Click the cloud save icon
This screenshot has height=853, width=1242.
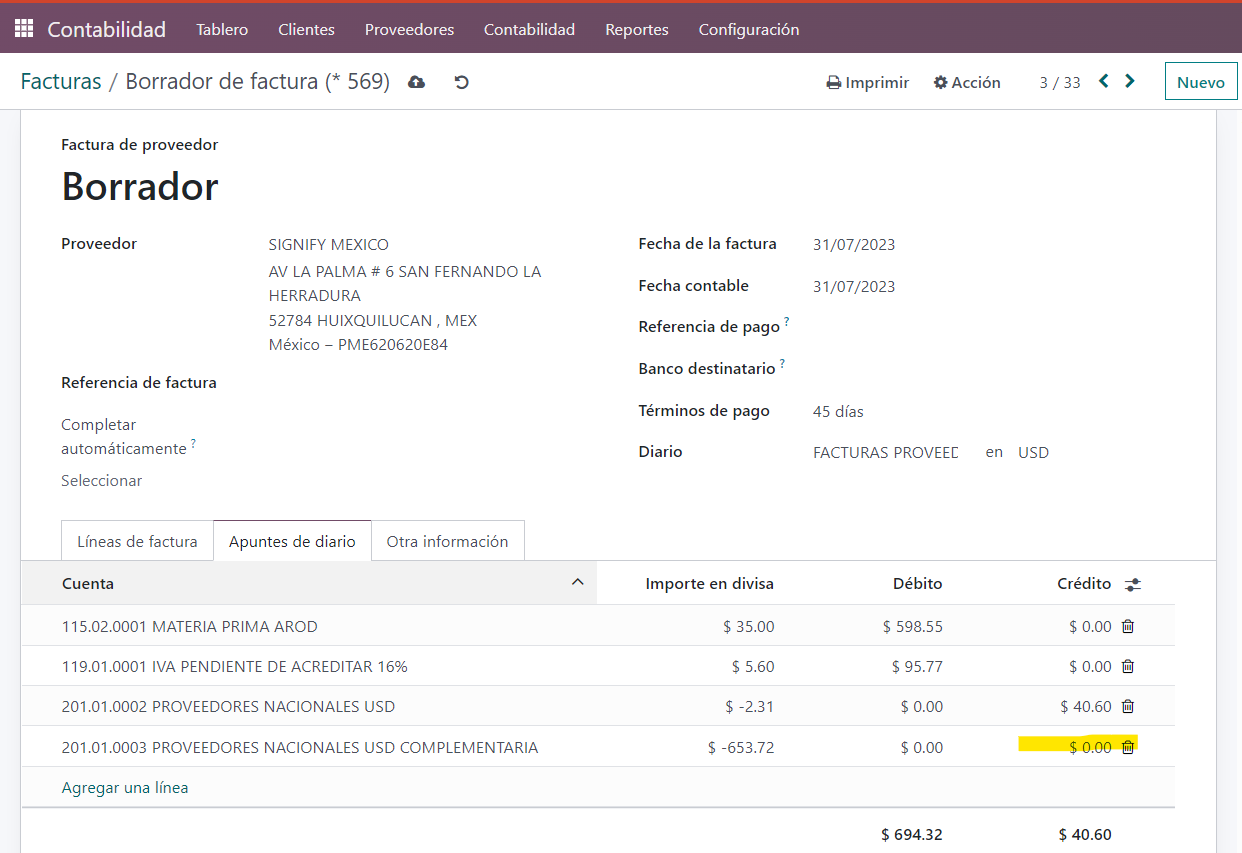tap(417, 82)
